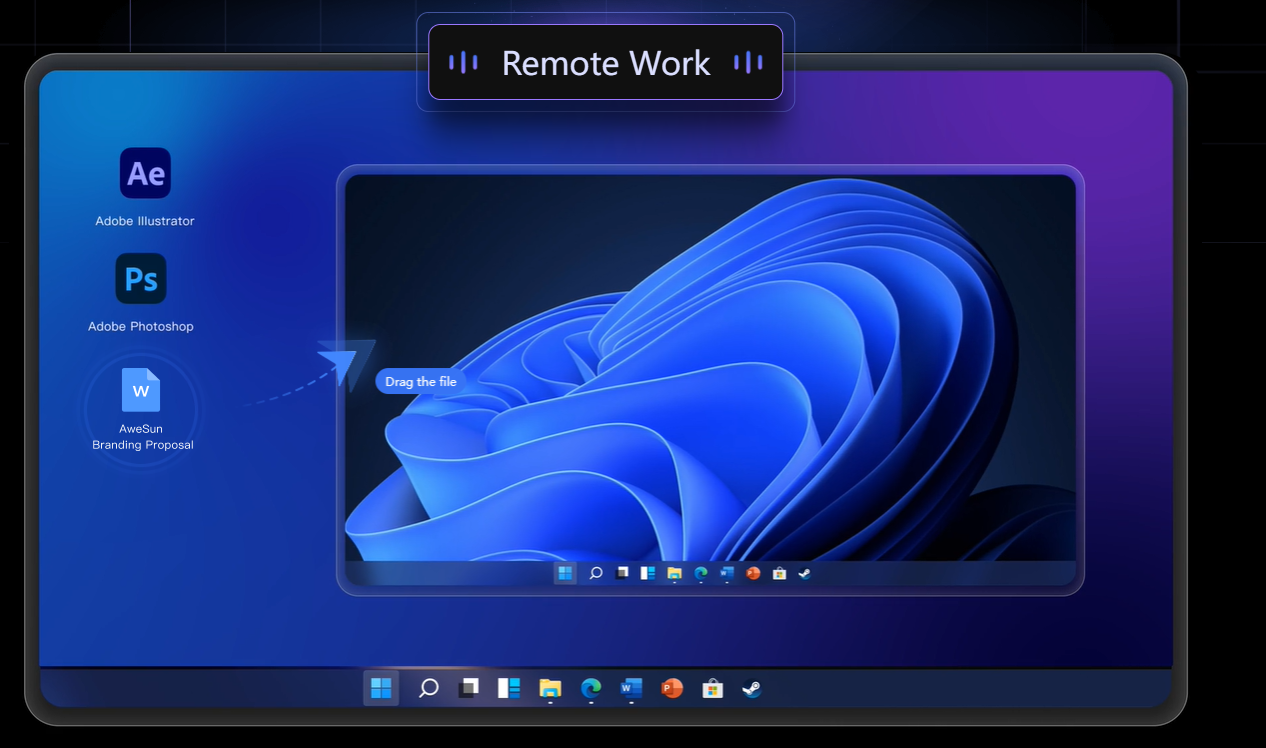1266x748 pixels.
Task: Launch Steam from the outer bottom taskbar
Action: pyautogui.click(x=751, y=688)
